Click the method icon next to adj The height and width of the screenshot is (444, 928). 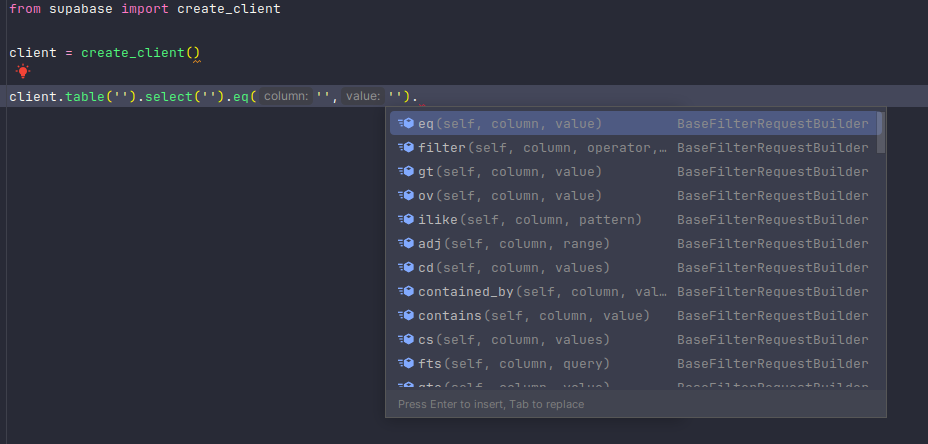tap(405, 243)
